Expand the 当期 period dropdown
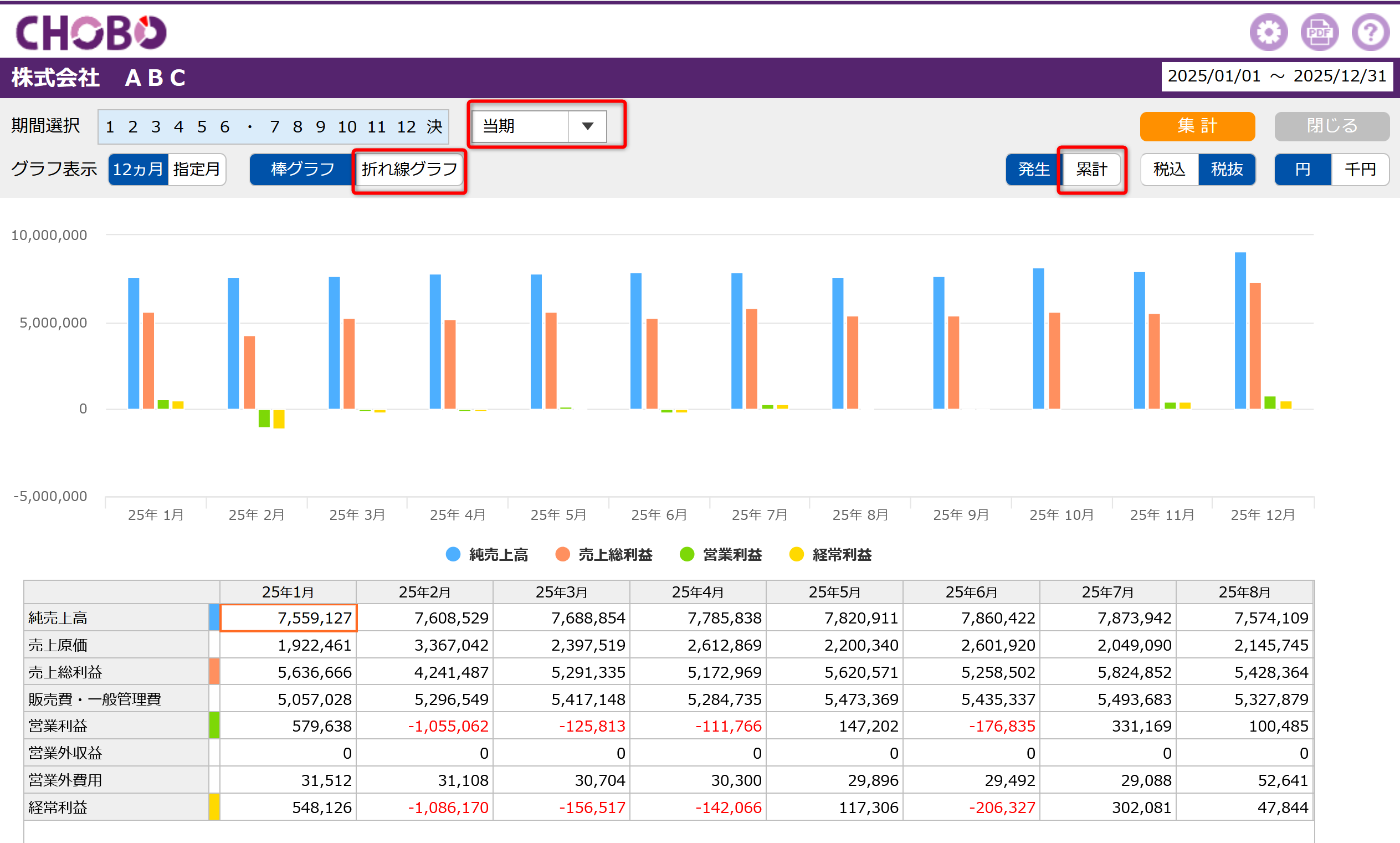Image resolution: width=1400 pixels, height=843 pixels. click(x=539, y=126)
